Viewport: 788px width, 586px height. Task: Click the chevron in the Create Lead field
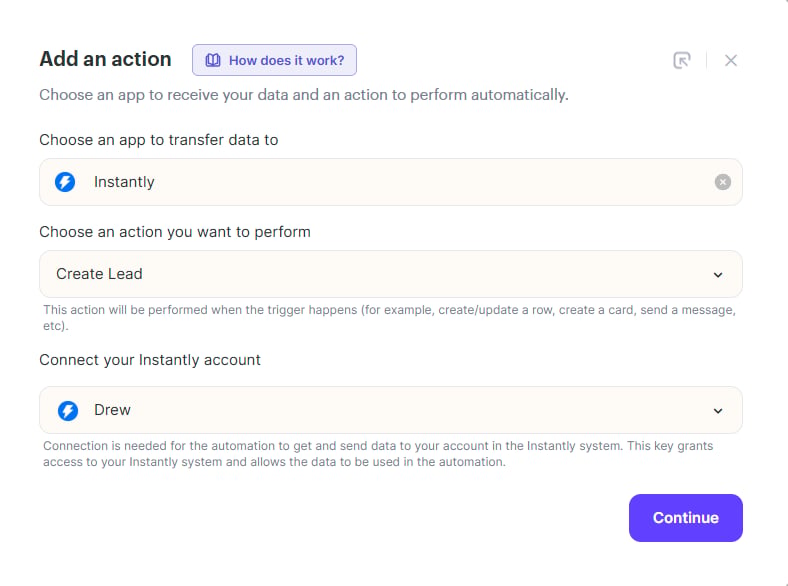pos(718,275)
